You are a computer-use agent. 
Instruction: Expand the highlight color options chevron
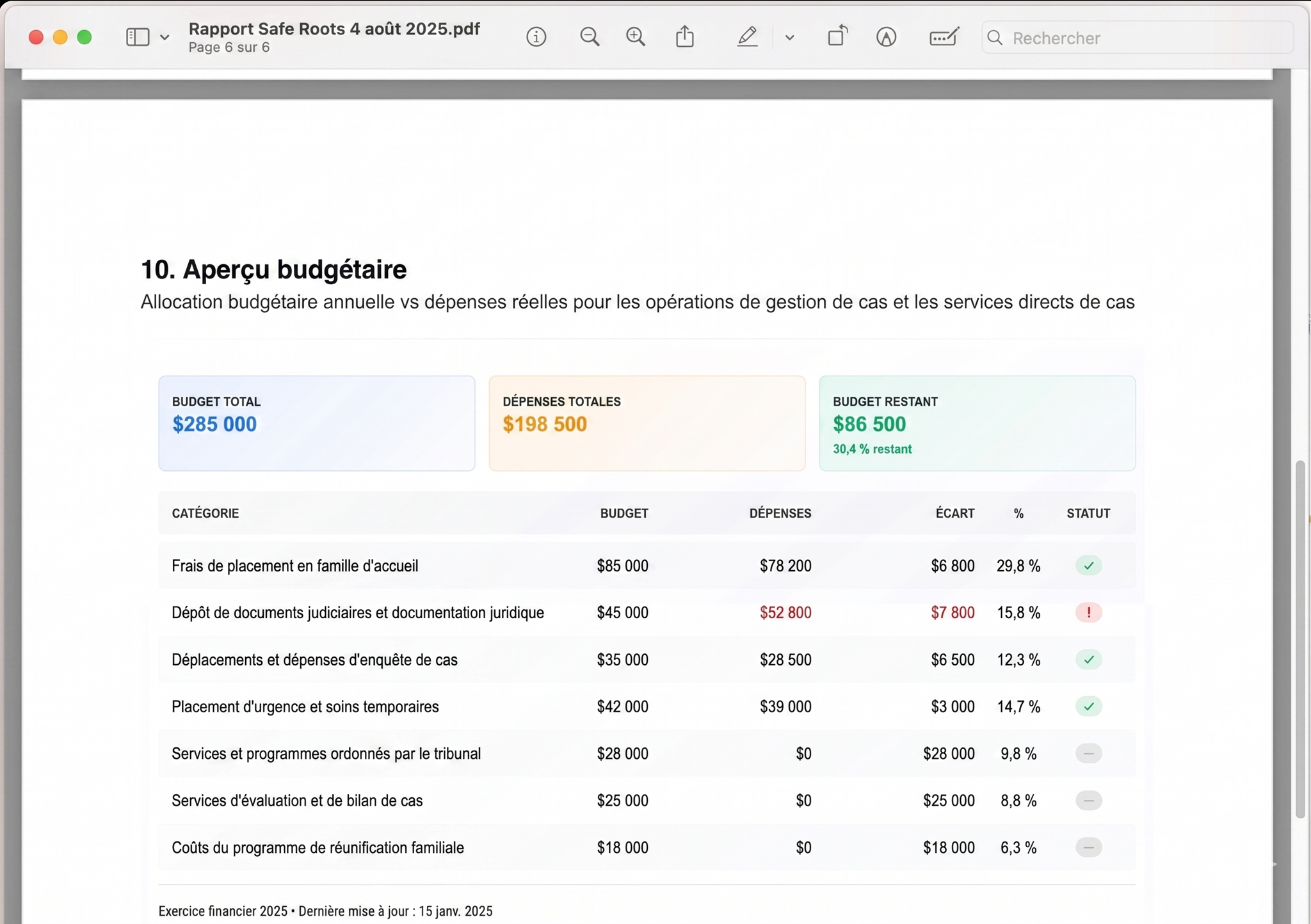[789, 38]
